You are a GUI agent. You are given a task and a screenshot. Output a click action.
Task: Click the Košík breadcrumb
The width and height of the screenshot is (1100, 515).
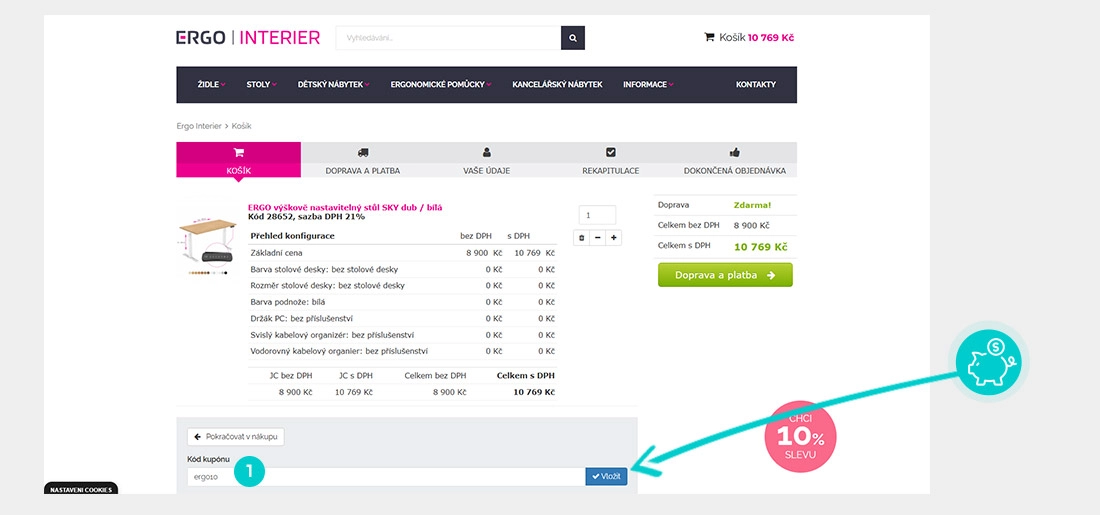[241, 126]
